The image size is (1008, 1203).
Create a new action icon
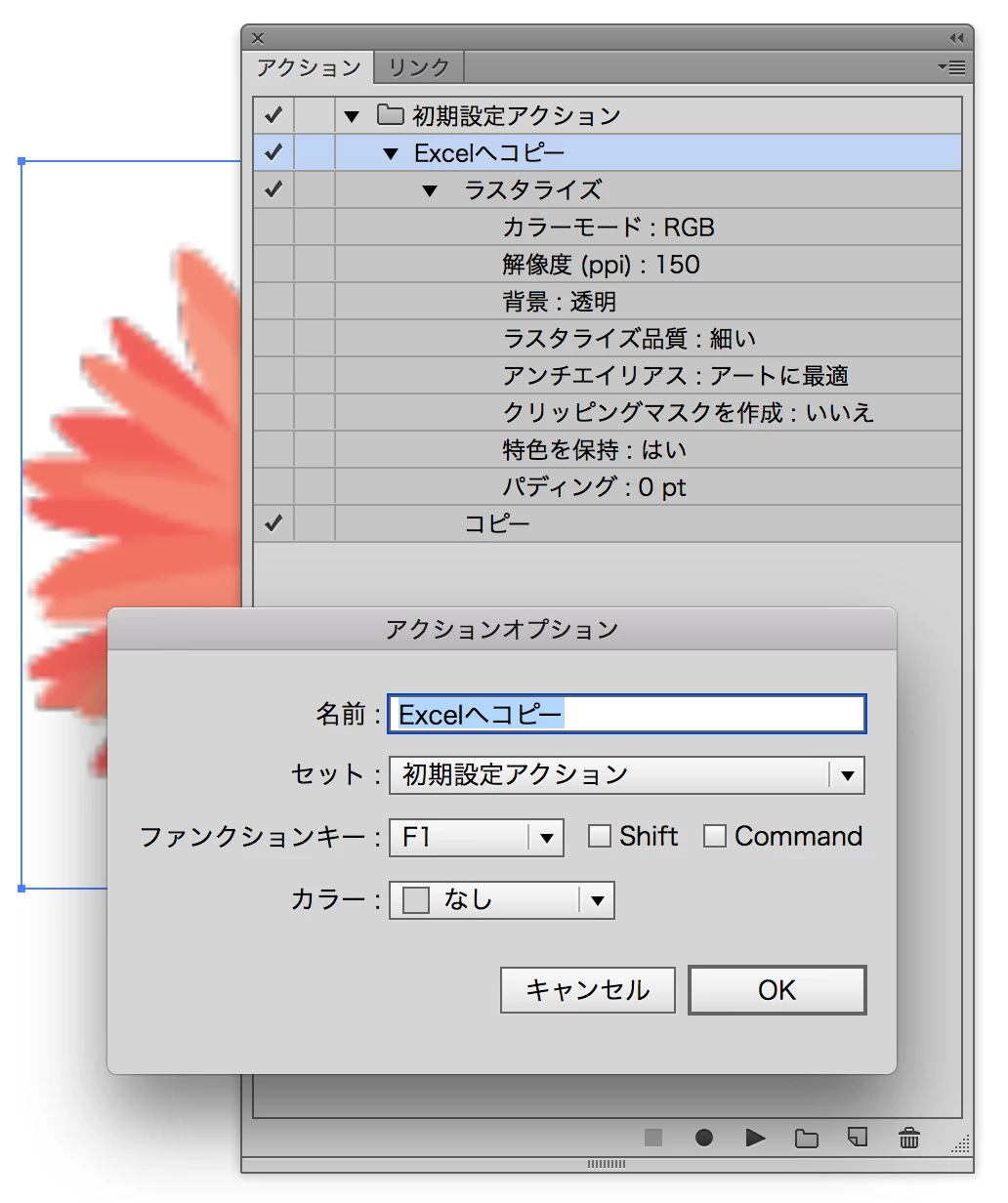(858, 1137)
